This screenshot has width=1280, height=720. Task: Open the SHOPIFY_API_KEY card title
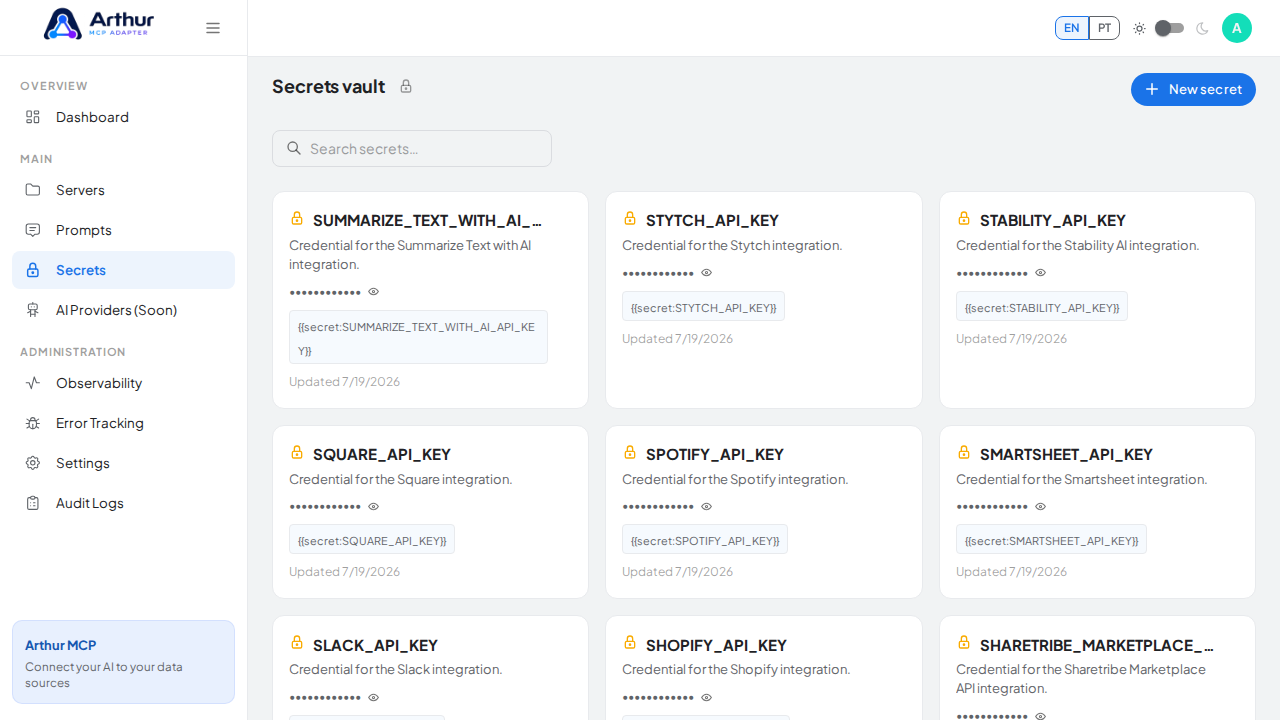click(716, 645)
